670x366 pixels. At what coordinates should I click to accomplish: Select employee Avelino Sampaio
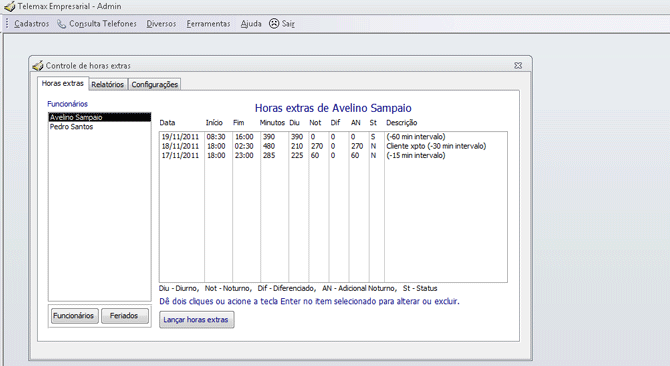click(x=100, y=117)
